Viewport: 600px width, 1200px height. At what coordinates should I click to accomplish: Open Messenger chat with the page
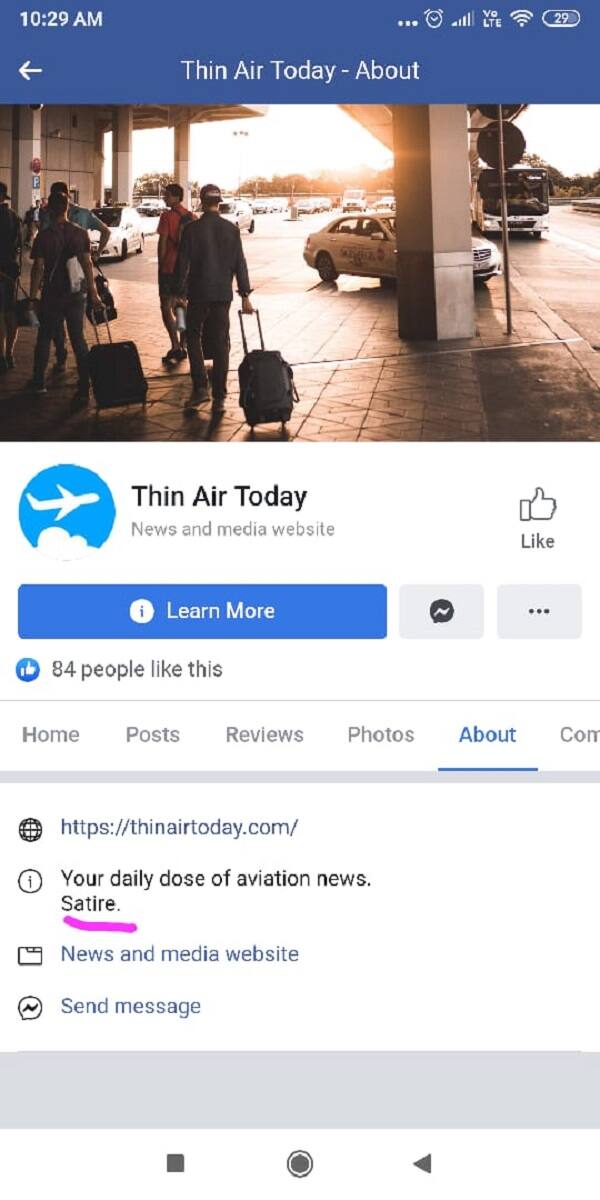[441, 611]
